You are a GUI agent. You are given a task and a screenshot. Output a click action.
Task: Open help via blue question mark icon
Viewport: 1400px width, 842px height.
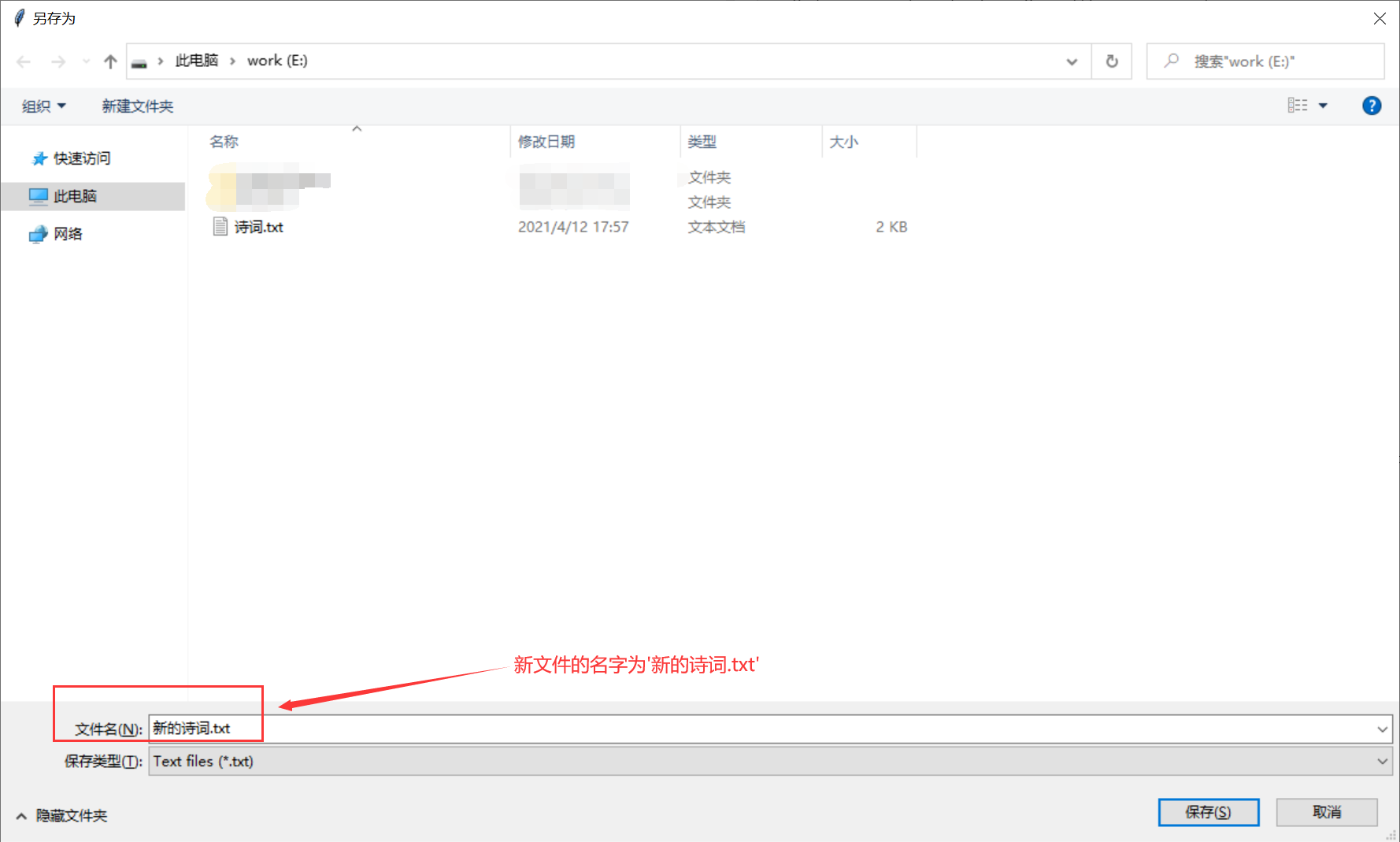pyautogui.click(x=1371, y=106)
